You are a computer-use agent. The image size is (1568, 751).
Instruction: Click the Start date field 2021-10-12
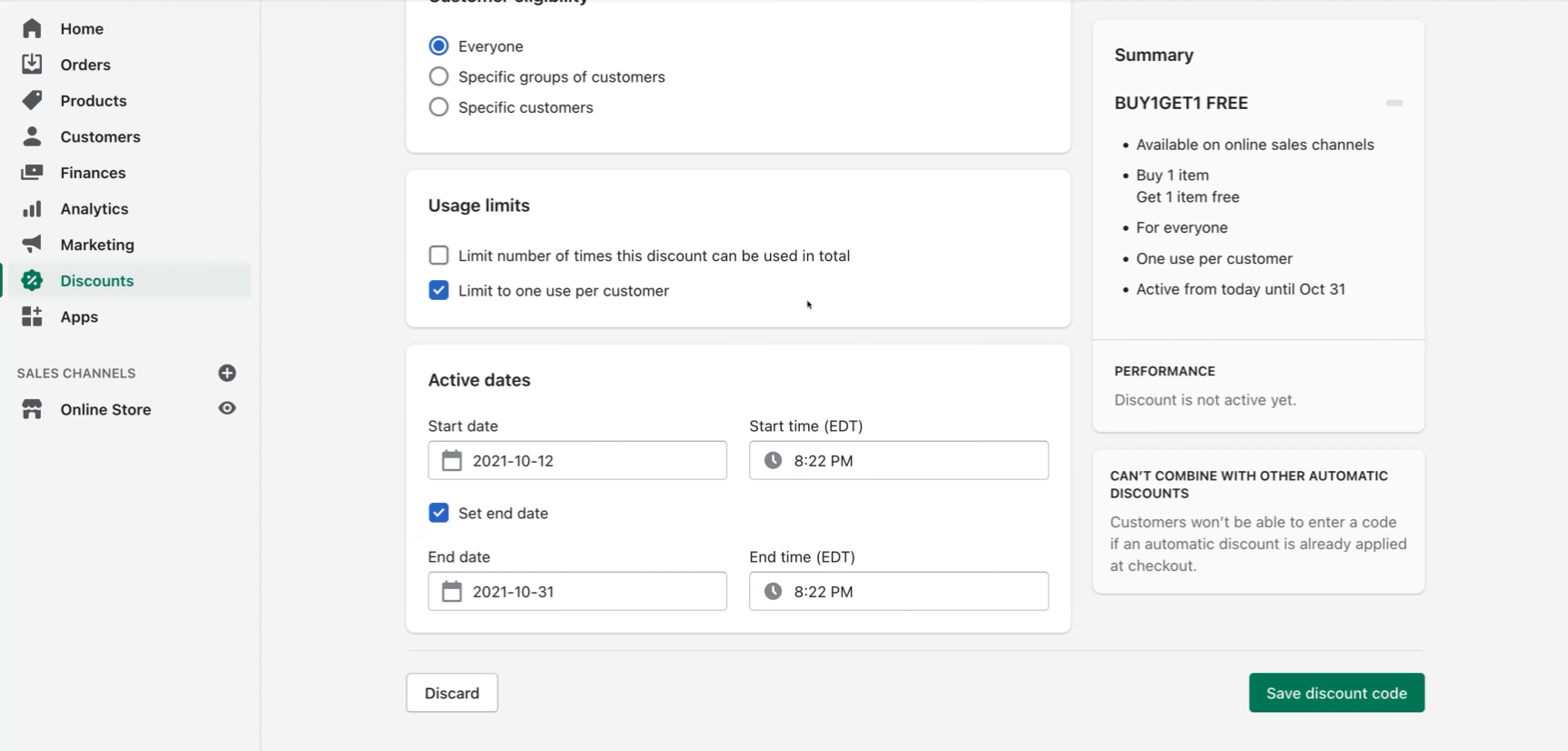pos(577,460)
